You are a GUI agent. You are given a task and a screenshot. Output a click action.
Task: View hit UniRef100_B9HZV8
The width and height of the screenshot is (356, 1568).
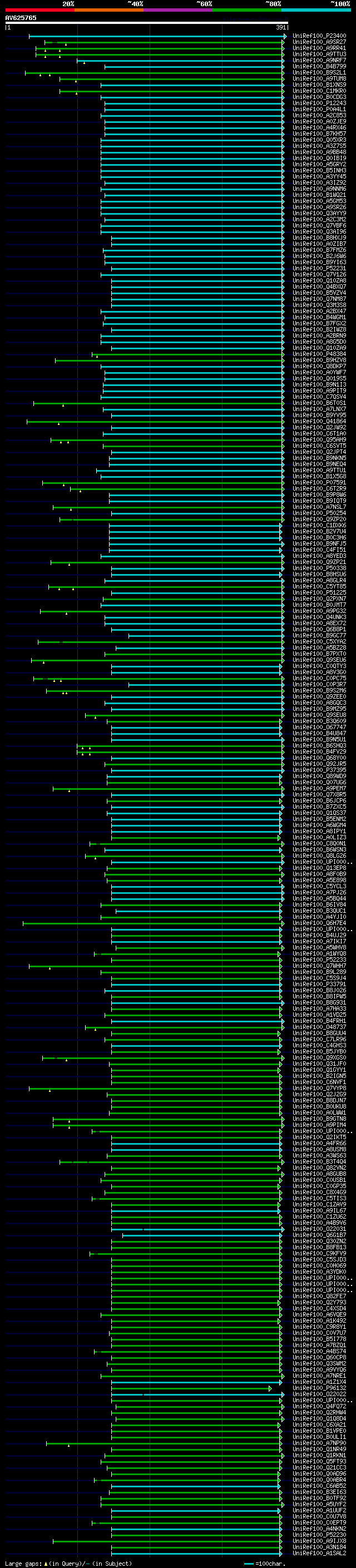tap(319, 360)
